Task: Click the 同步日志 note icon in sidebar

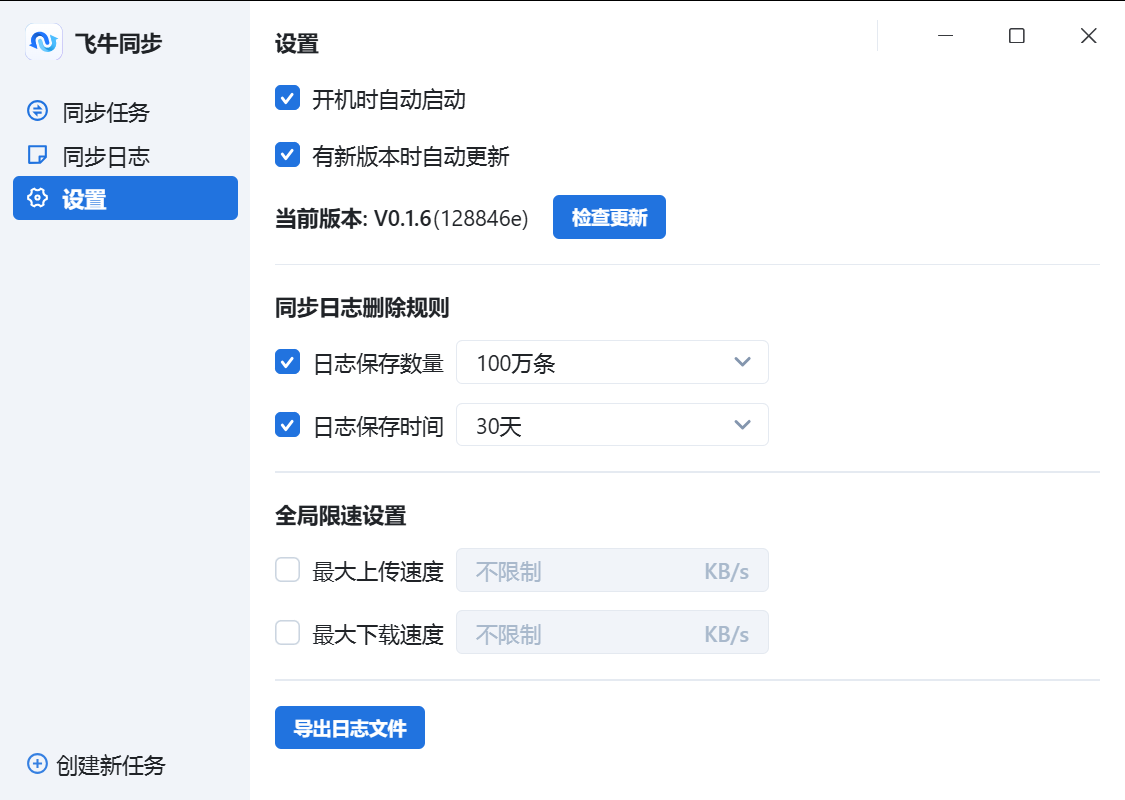Action: 37,155
